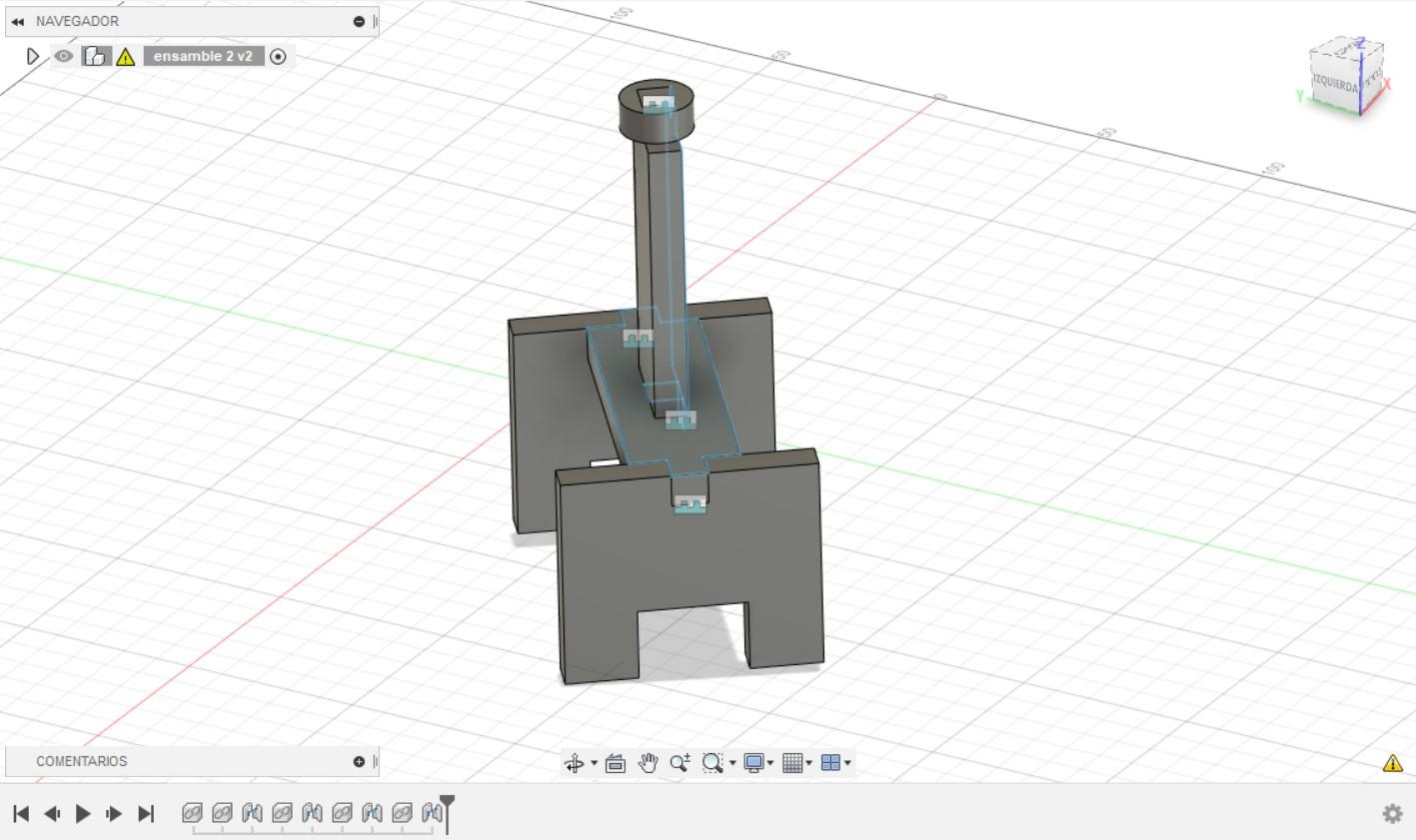Select the seventh timeline feature, a joint
The image size is (1416, 840).
click(372, 813)
